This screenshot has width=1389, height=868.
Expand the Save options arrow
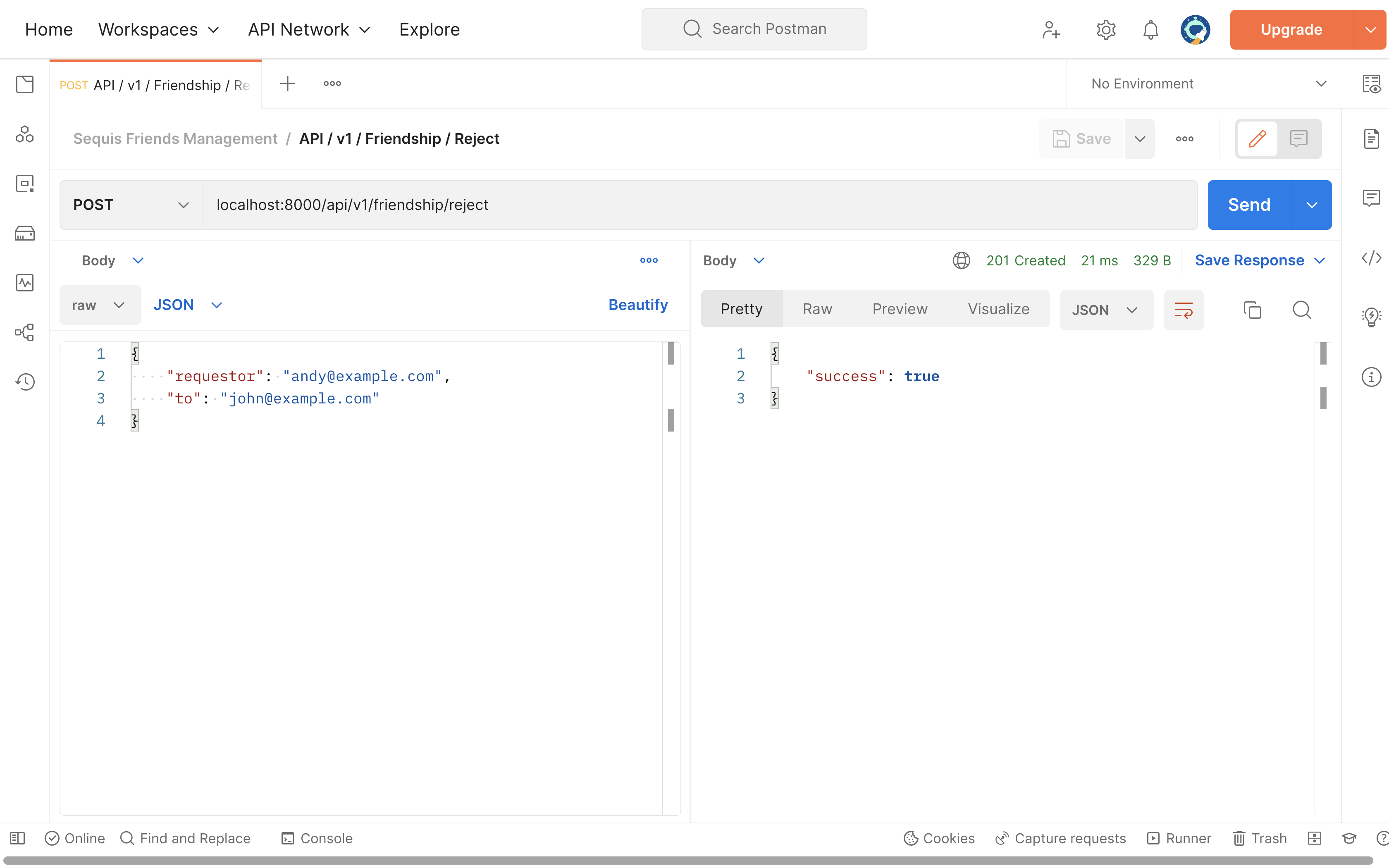pos(1140,138)
